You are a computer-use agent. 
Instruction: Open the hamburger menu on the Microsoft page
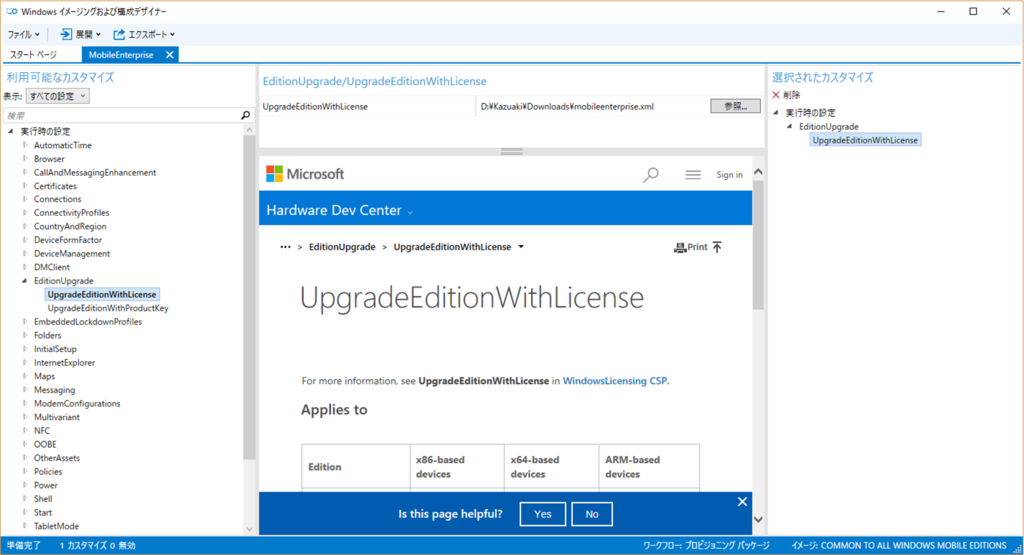point(693,175)
